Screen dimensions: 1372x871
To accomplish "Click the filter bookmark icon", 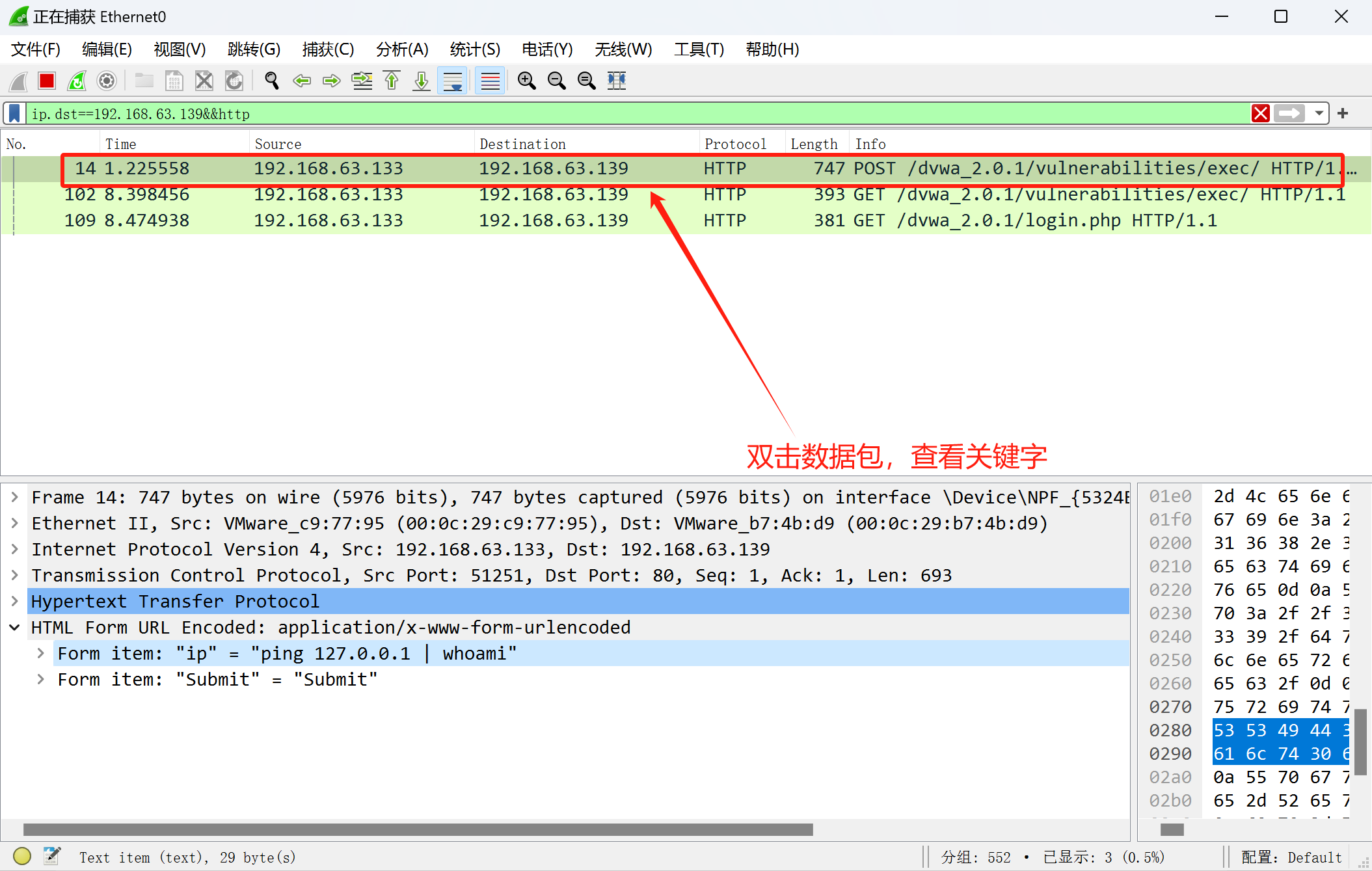I will click(x=14, y=114).
